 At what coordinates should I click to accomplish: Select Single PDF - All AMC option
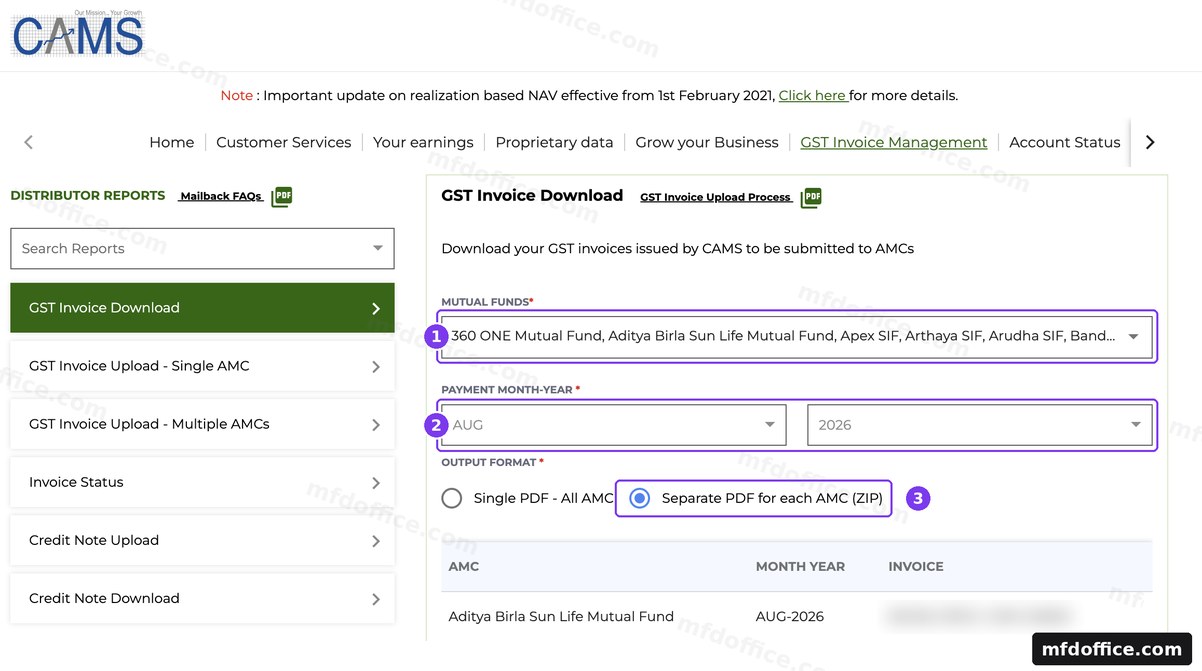pyautogui.click(x=452, y=498)
